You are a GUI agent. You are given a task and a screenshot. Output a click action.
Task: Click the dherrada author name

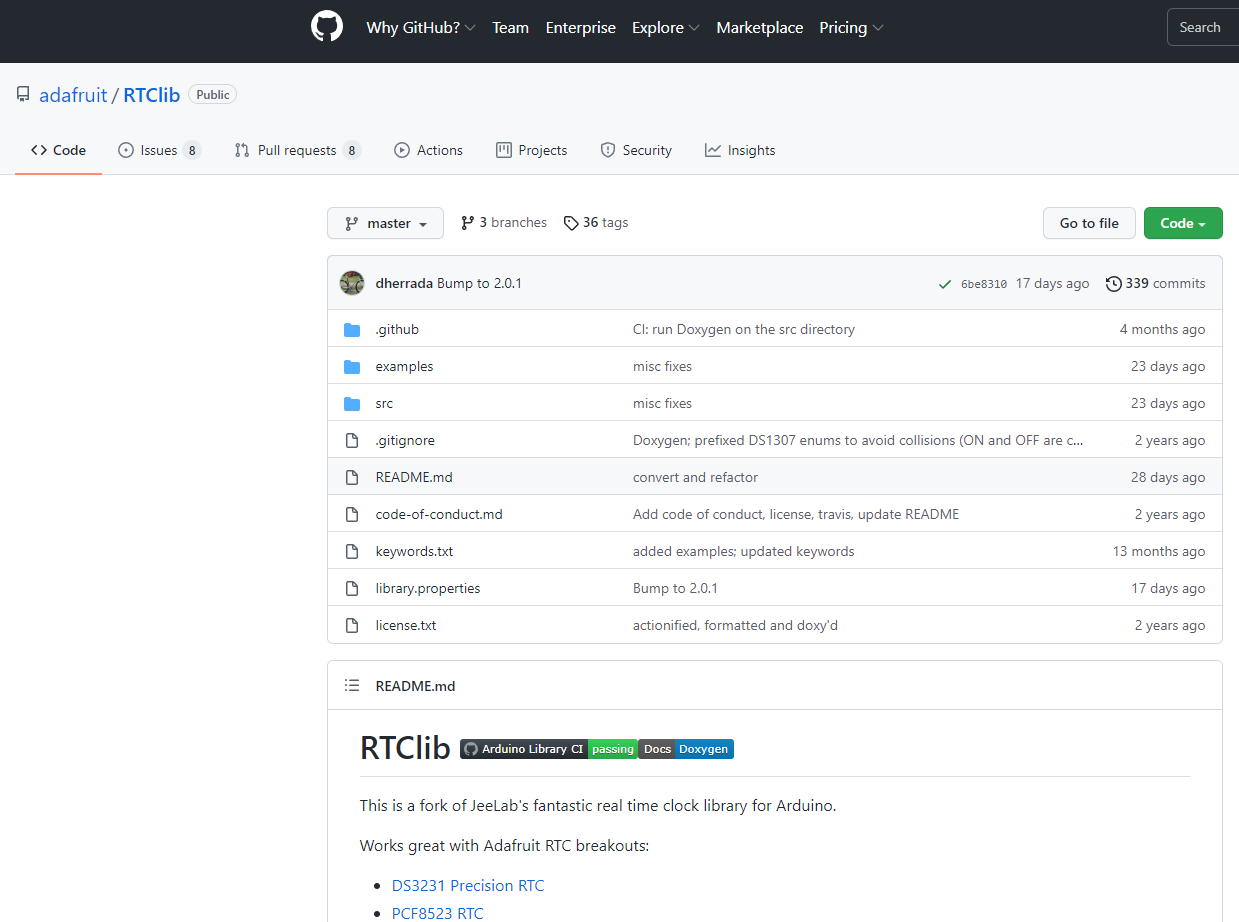[x=404, y=284]
